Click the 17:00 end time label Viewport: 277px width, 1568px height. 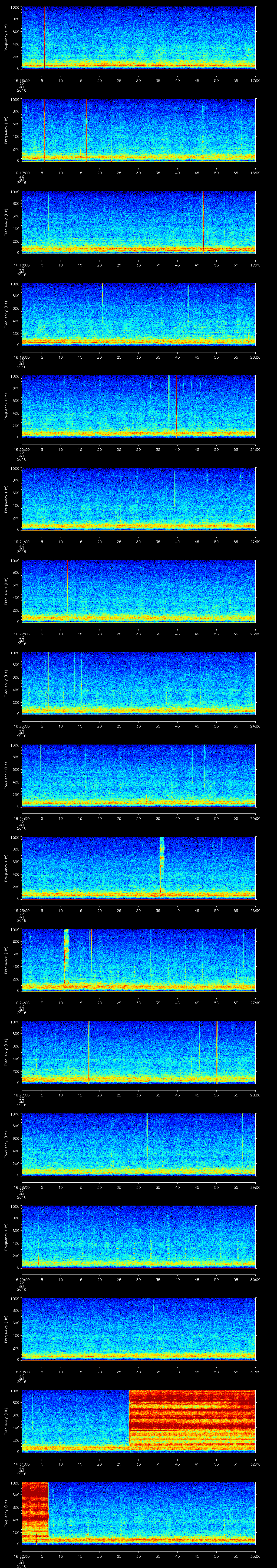[256, 80]
